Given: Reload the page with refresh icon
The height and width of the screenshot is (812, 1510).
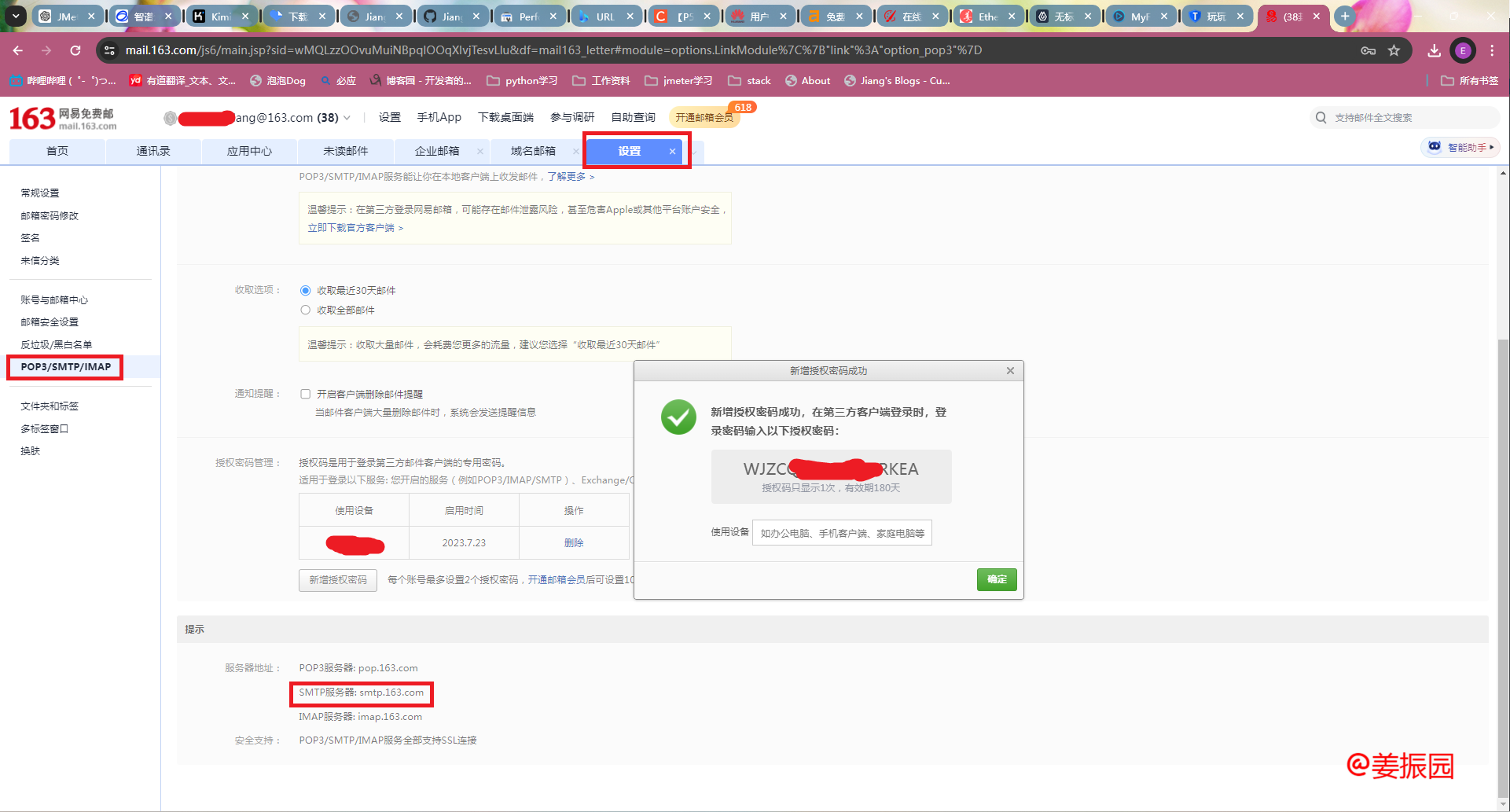Looking at the screenshot, I should [x=75, y=50].
